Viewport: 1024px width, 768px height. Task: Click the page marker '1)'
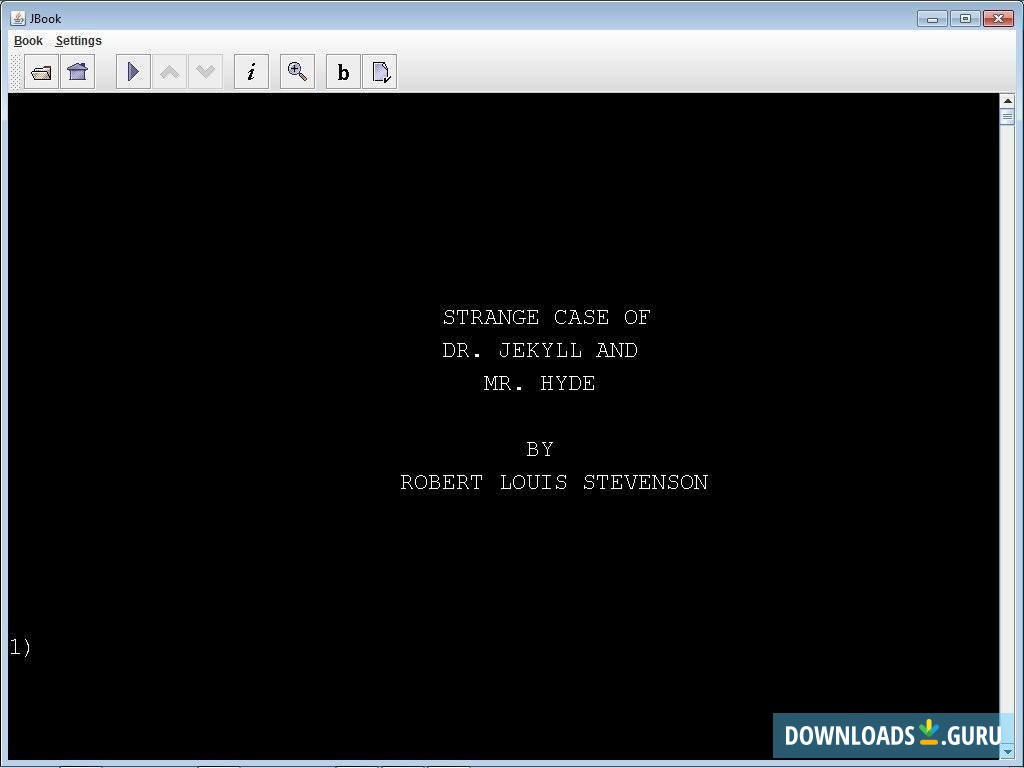tap(20, 647)
